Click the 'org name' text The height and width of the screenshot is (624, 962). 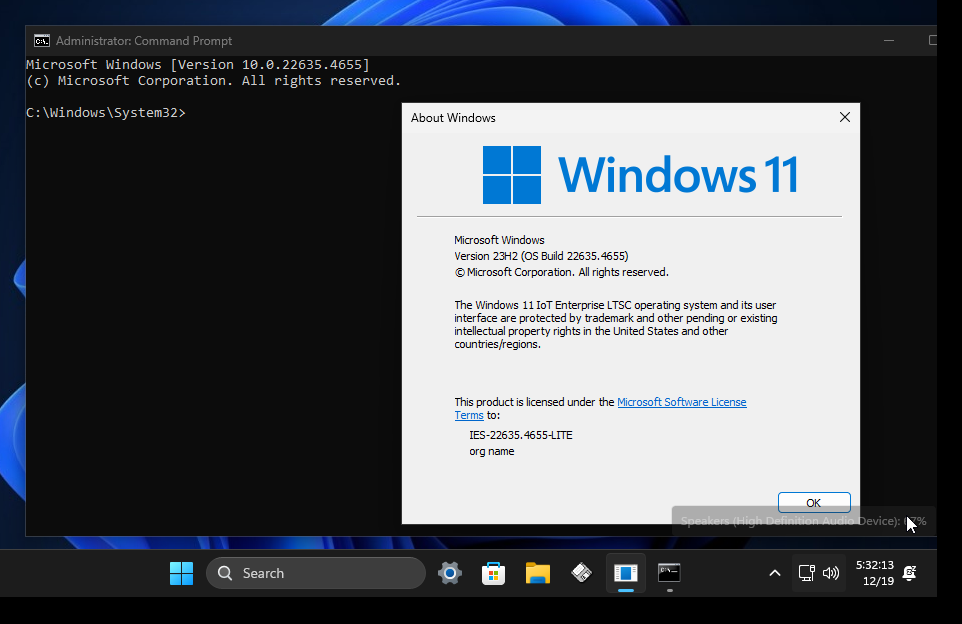click(491, 451)
